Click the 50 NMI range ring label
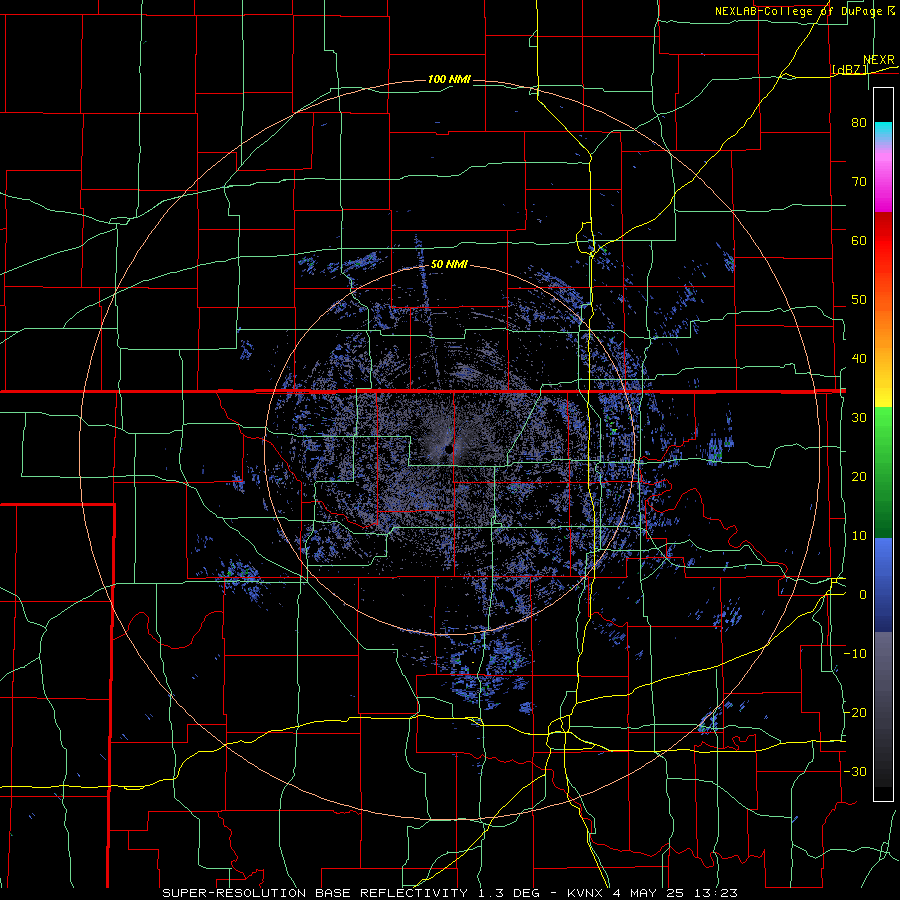This screenshot has height=900, width=900. (x=449, y=264)
